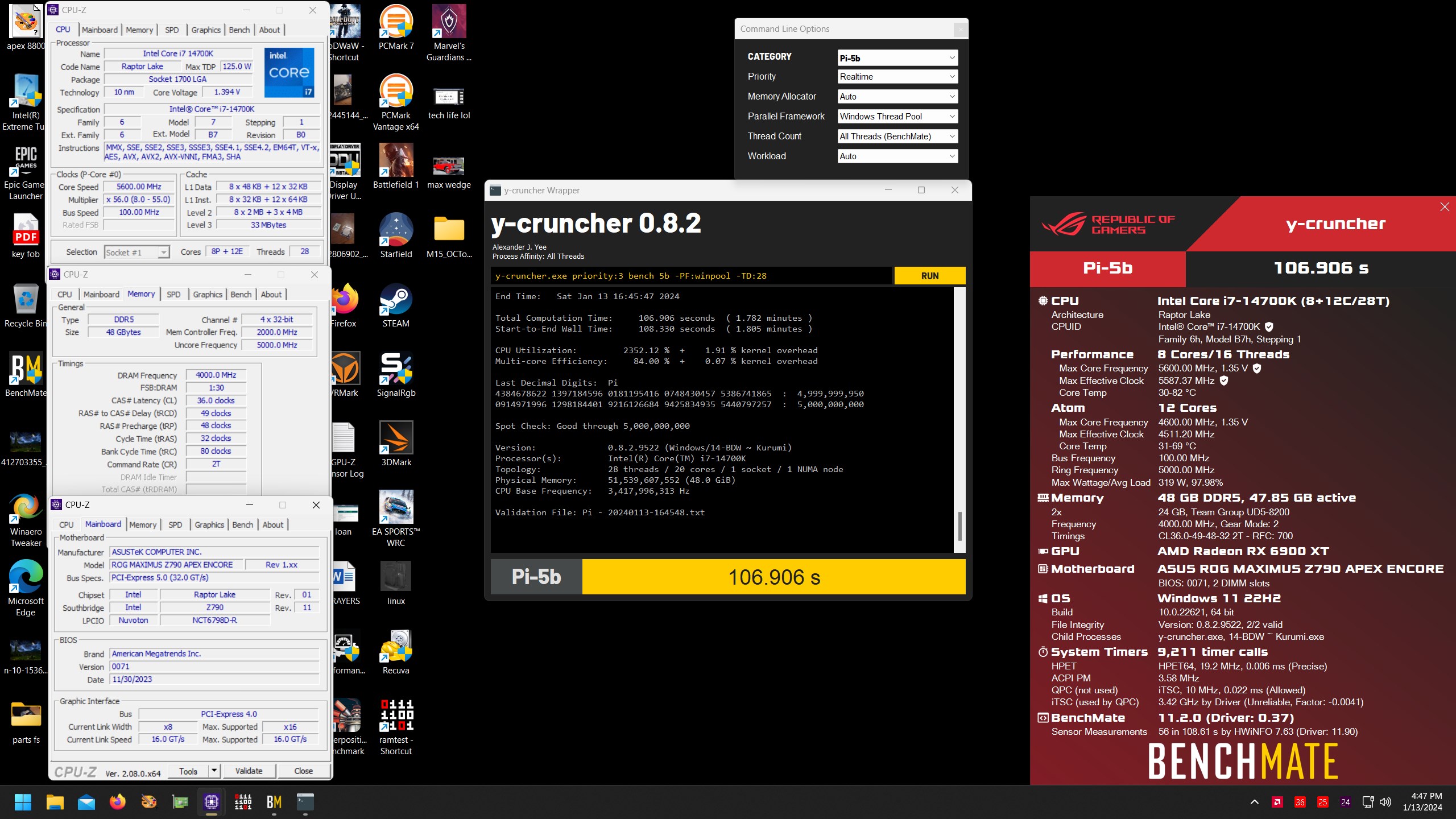Open max wedge desktop icon
This screenshot has height=819, width=1456.
[449, 172]
